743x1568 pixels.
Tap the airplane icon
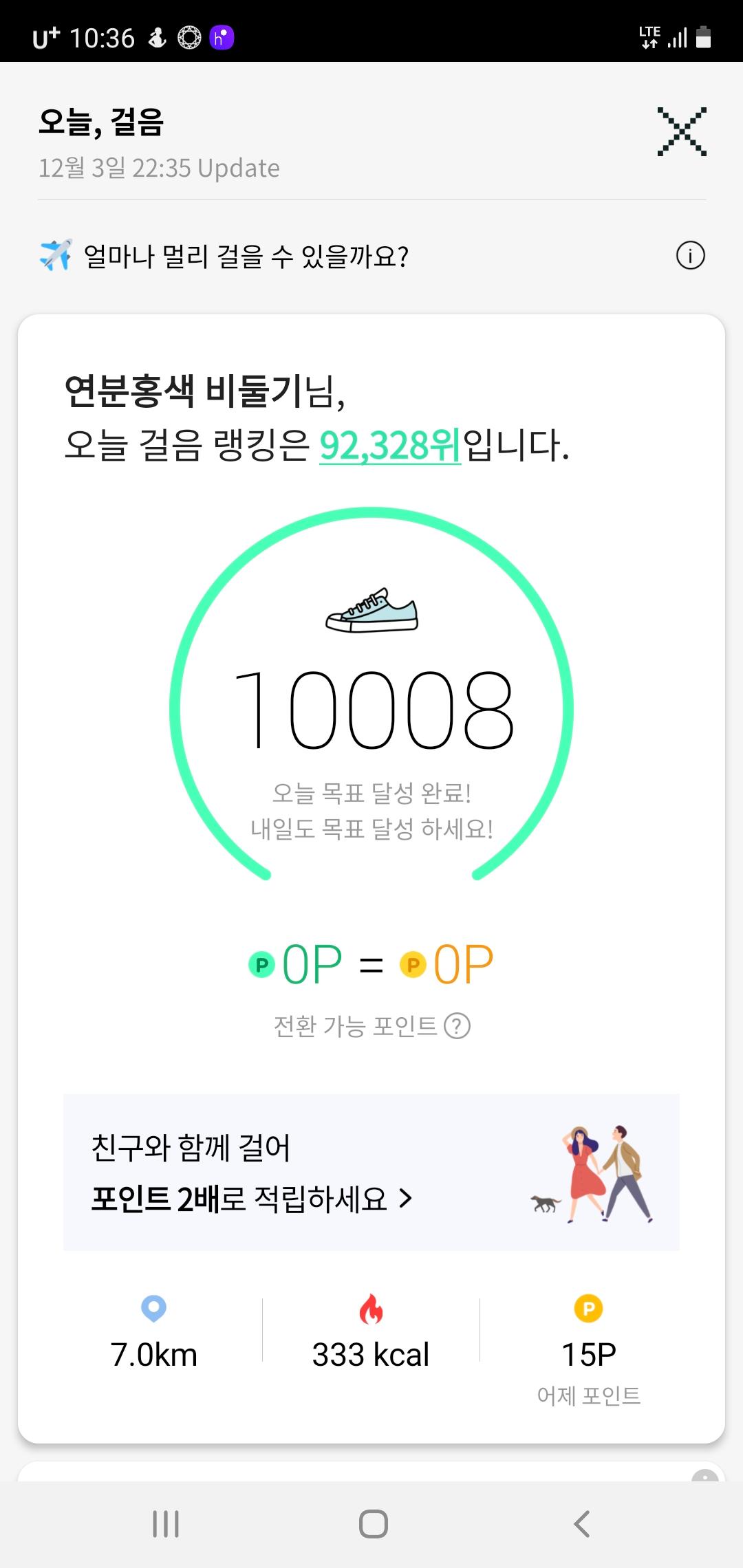[x=56, y=255]
